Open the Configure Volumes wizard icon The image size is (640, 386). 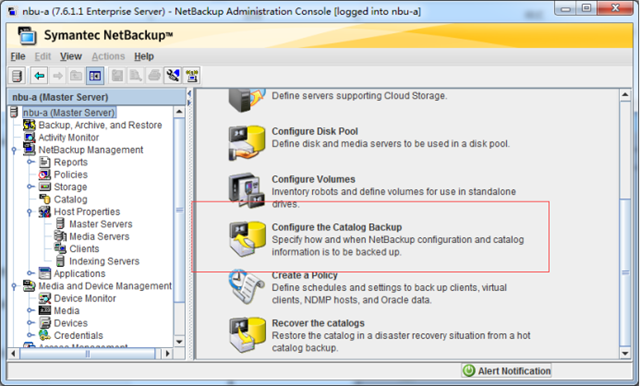point(245,189)
